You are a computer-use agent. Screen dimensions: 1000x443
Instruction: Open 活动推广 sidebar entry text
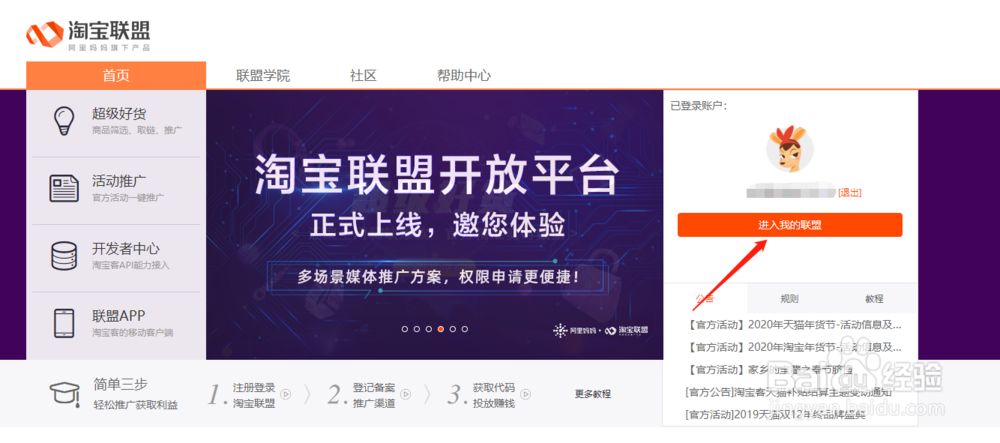pos(119,181)
